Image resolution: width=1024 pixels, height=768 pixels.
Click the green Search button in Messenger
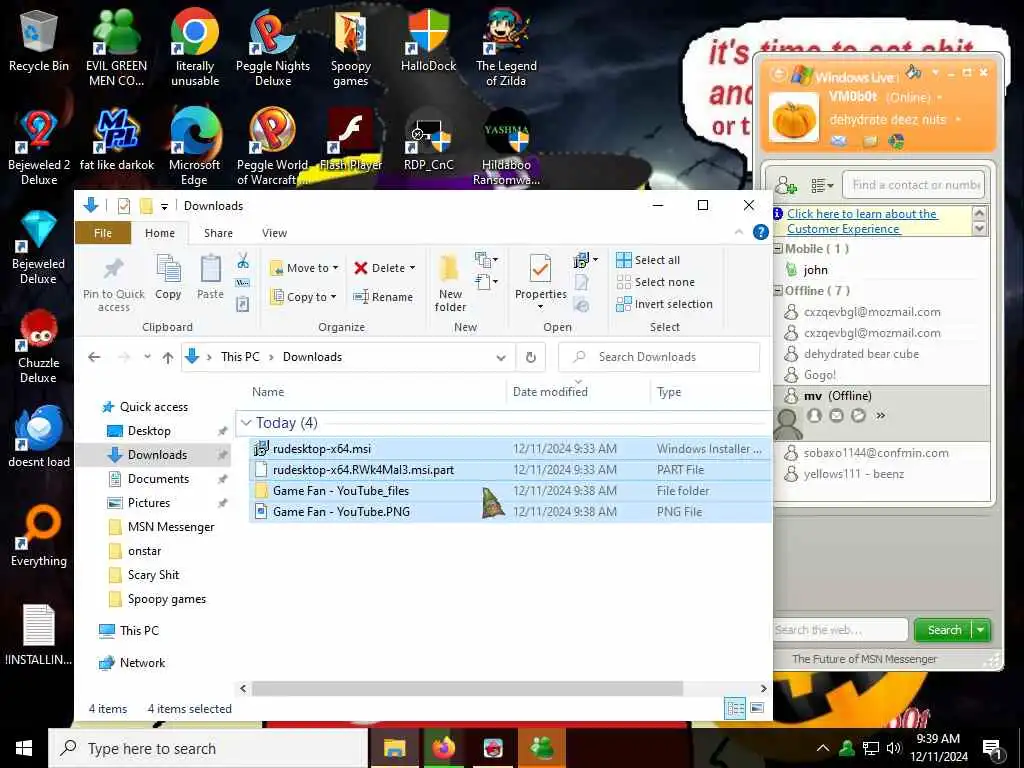pyautogui.click(x=944, y=630)
